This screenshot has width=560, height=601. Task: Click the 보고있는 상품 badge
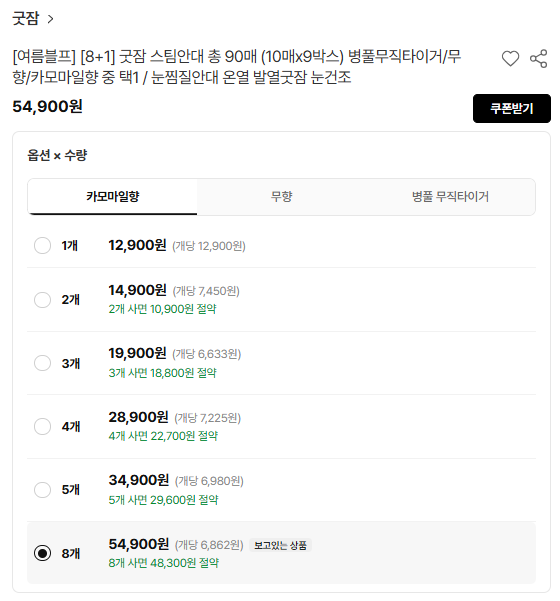(281, 545)
